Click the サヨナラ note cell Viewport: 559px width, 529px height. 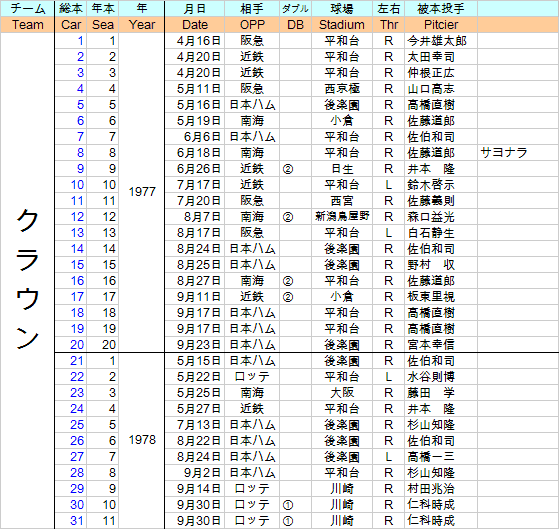point(518,153)
